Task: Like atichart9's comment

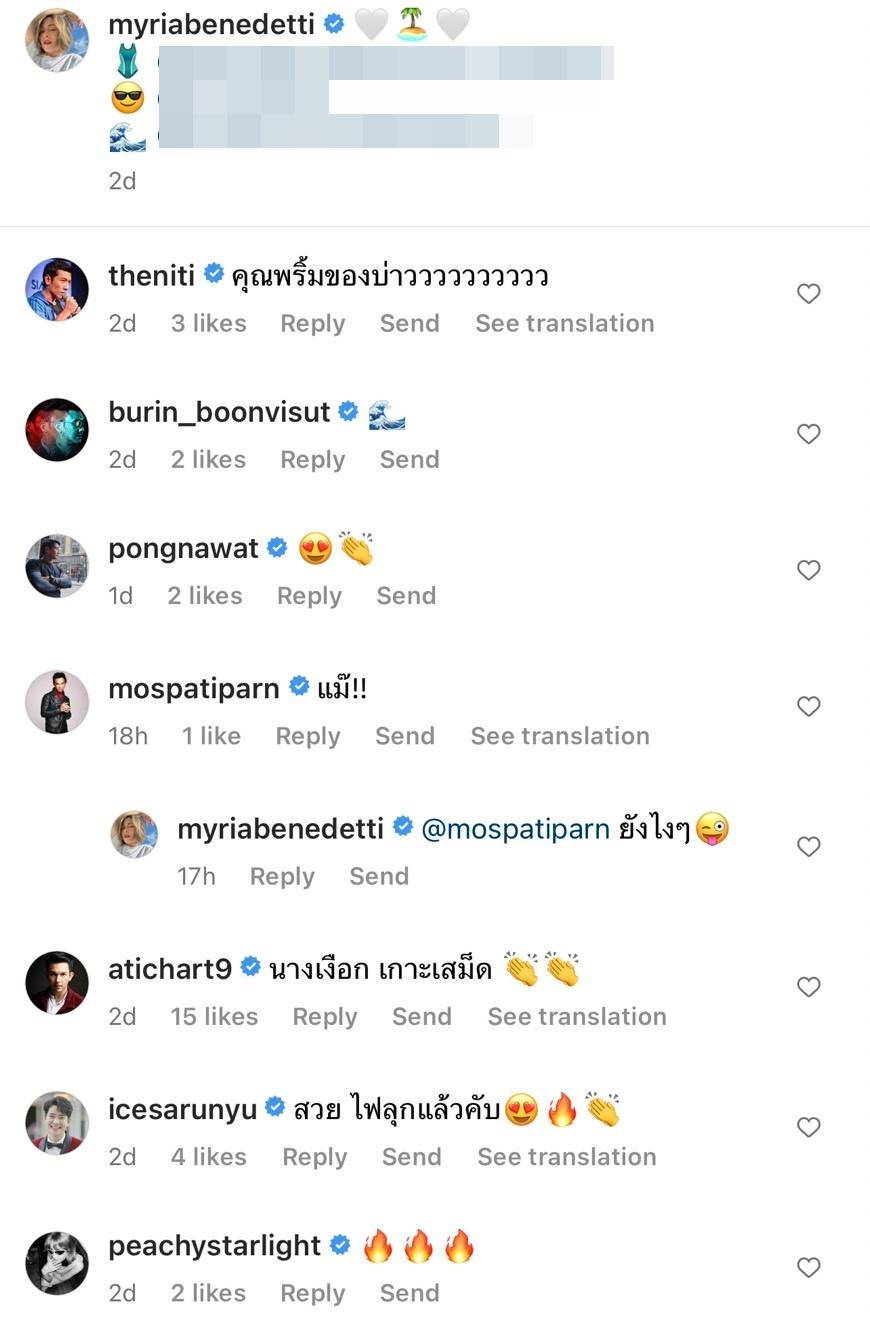Action: point(808,987)
